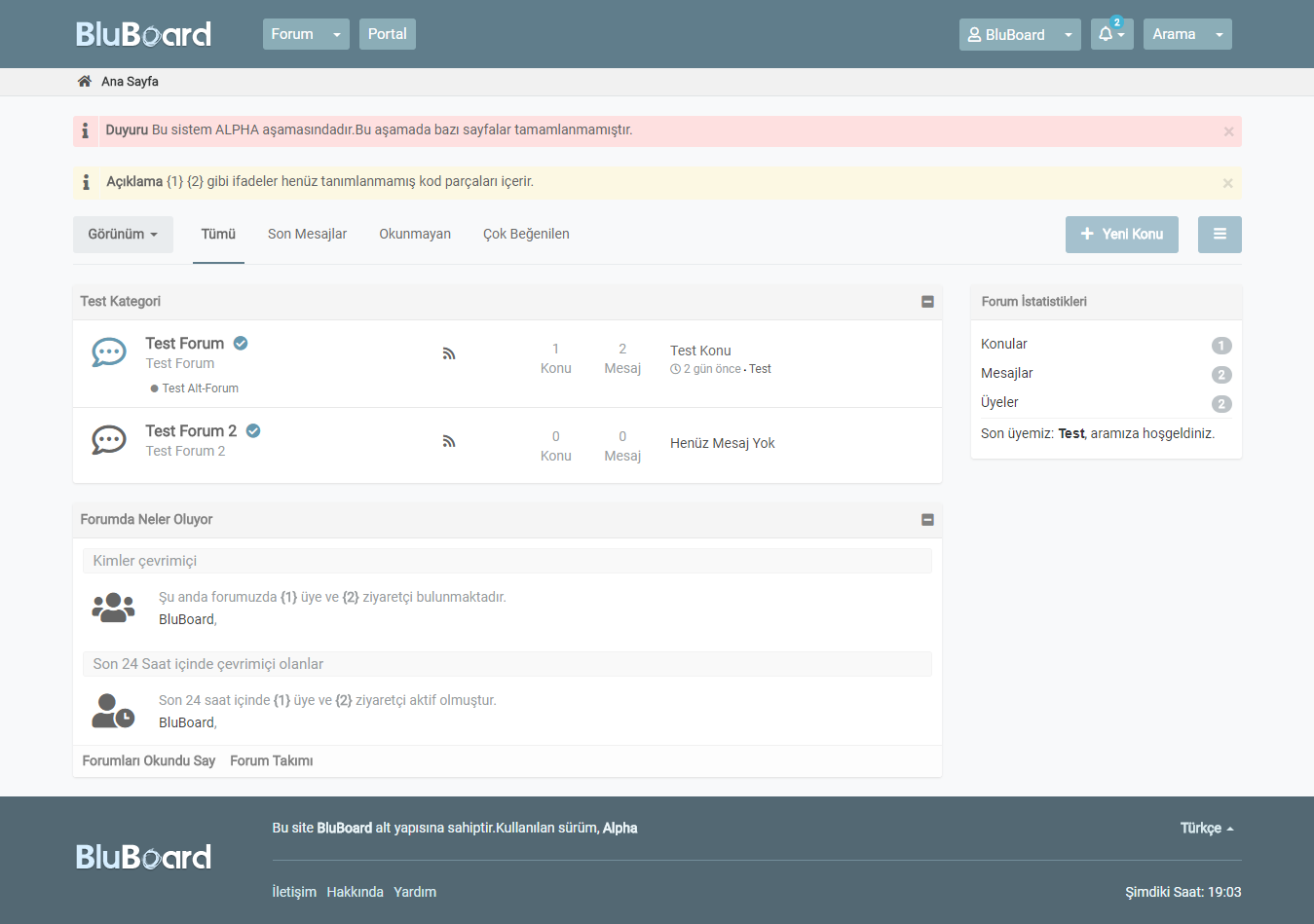Open the Test Forum 2 link
Viewport: 1314px width, 924px height.
coord(191,431)
